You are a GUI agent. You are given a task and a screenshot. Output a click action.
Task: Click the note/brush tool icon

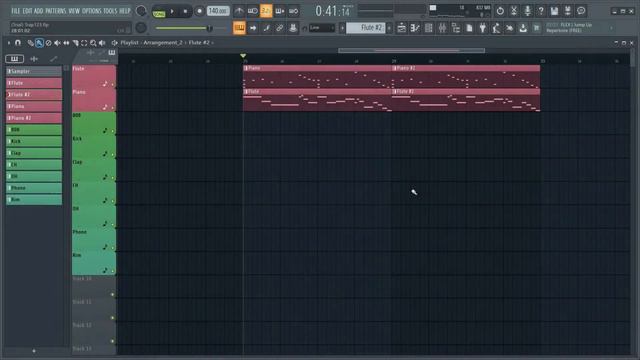266,28
